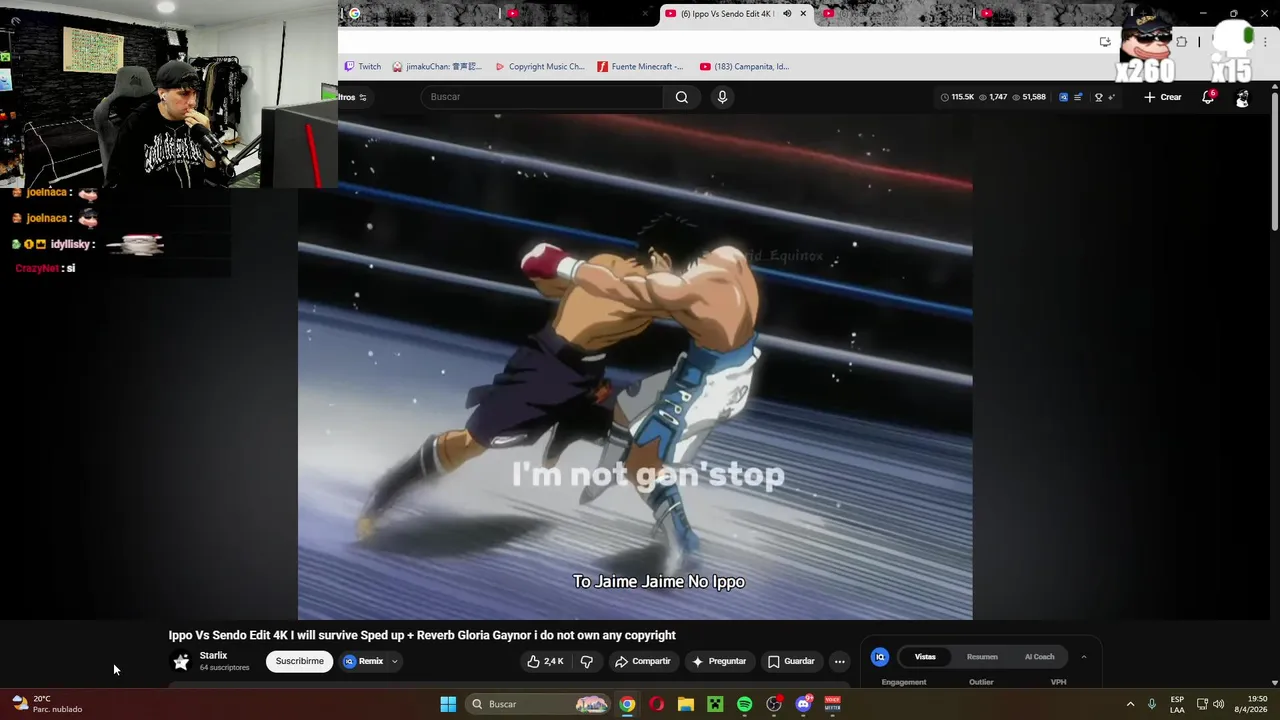Screen dimensions: 1280x720
Task: Open Chrome from the taskbar
Action: tap(627, 704)
